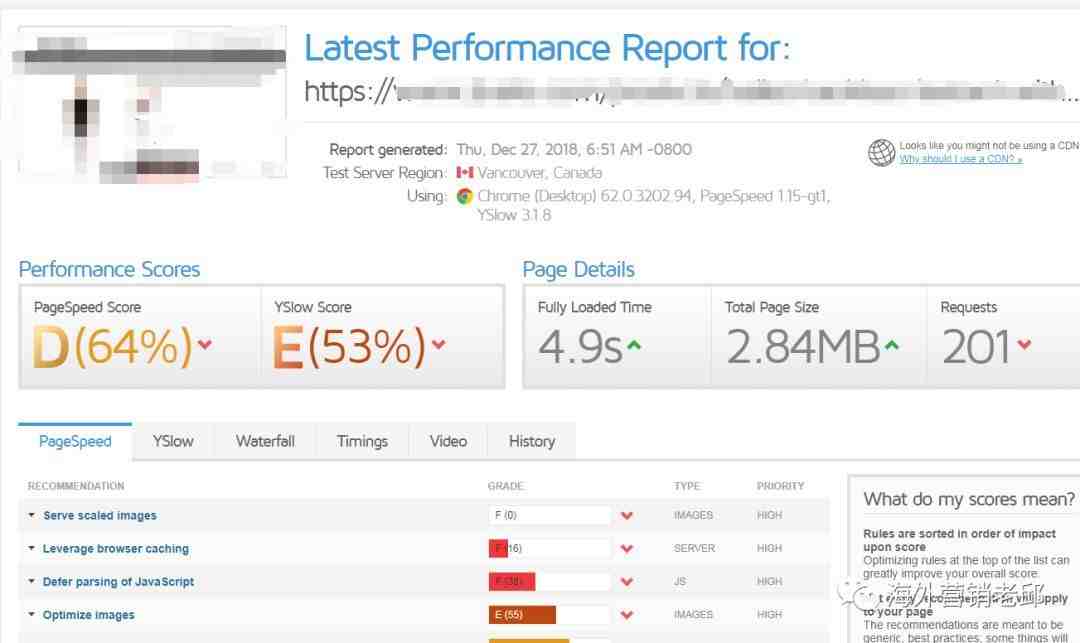This screenshot has height=643, width=1080.
Task: Click the Canada flag icon near Vancouver
Action: 464,173
